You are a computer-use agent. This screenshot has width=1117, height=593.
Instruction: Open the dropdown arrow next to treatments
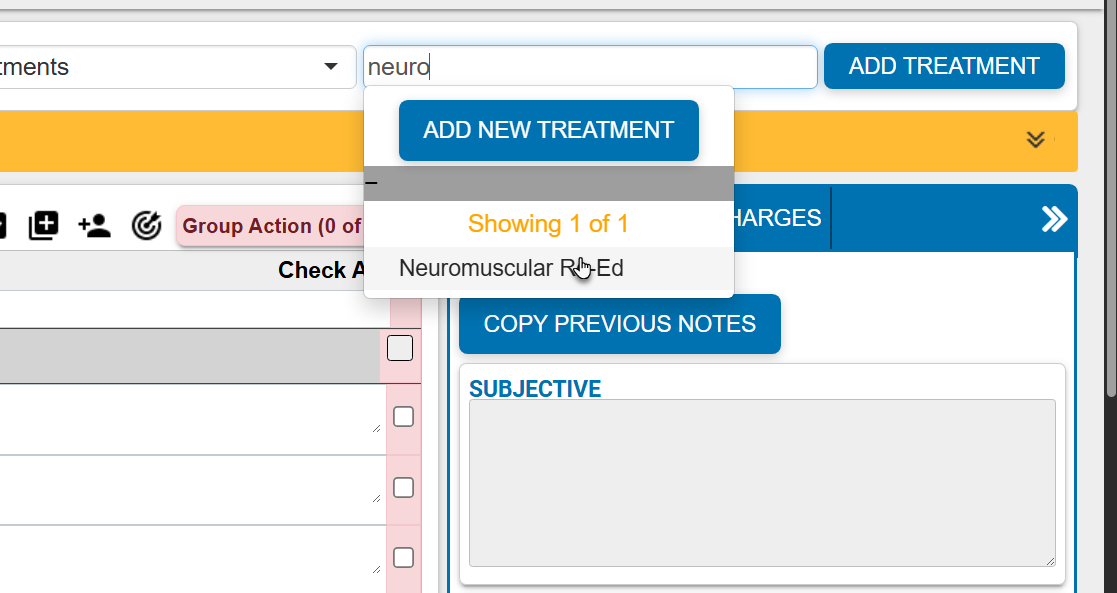(331, 66)
